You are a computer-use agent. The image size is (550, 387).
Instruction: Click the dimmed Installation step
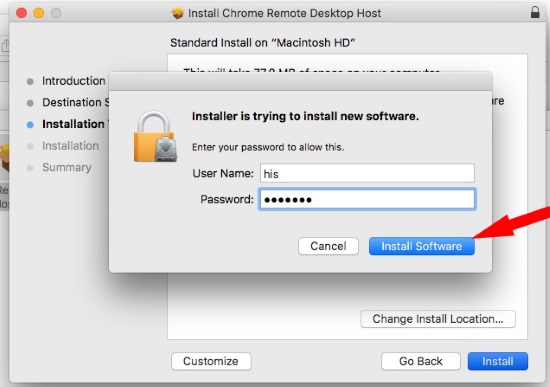pos(70,146)
